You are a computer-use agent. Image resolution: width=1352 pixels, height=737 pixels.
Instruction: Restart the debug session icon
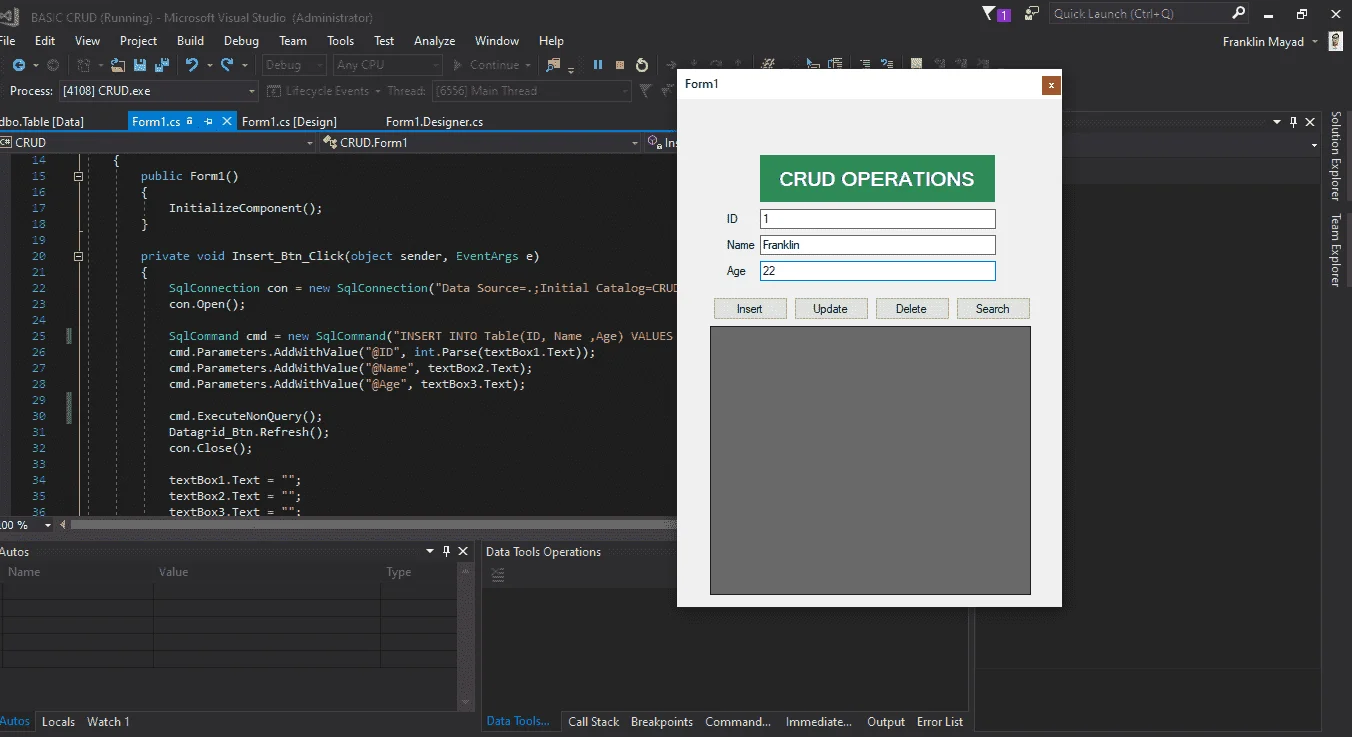[x=642, y=65]
